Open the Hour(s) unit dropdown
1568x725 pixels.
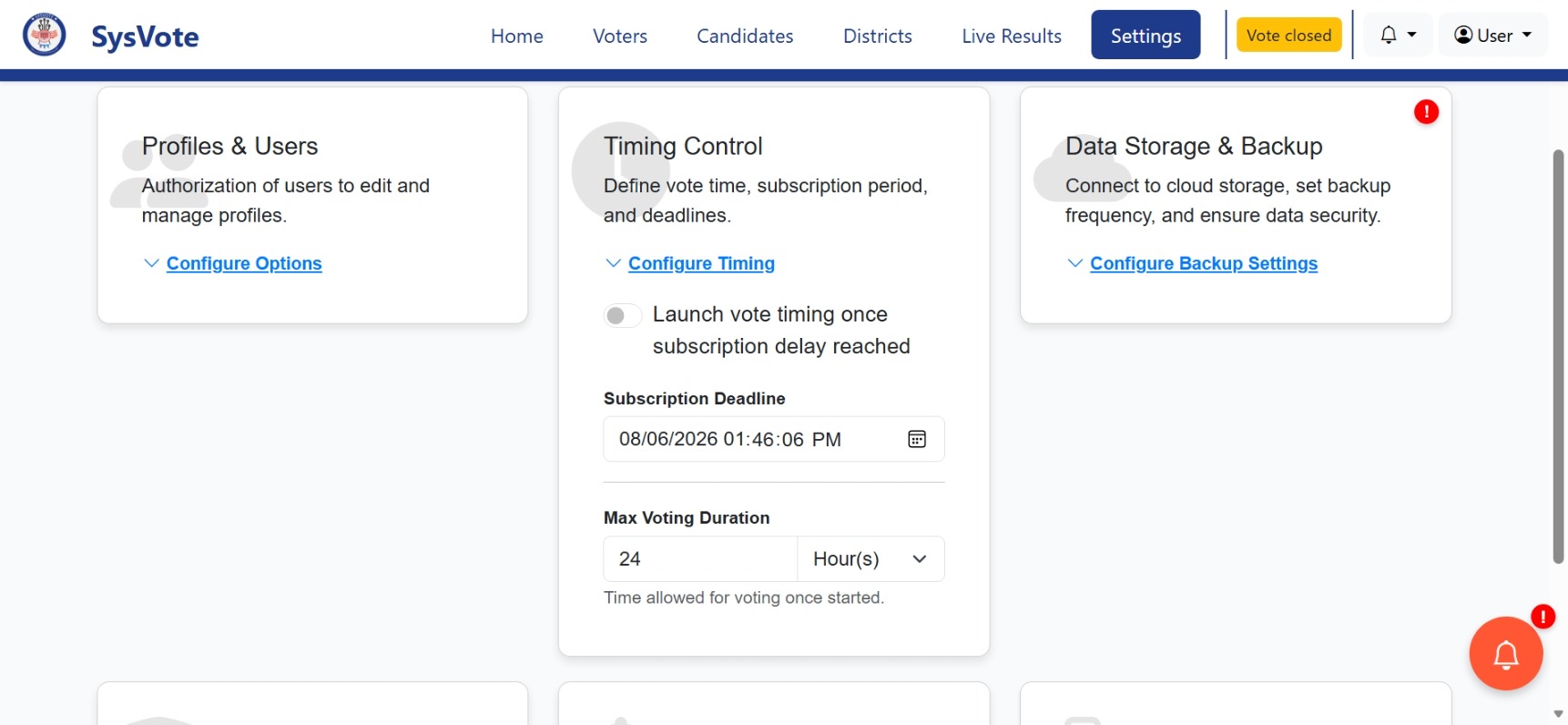coord(871,559)
